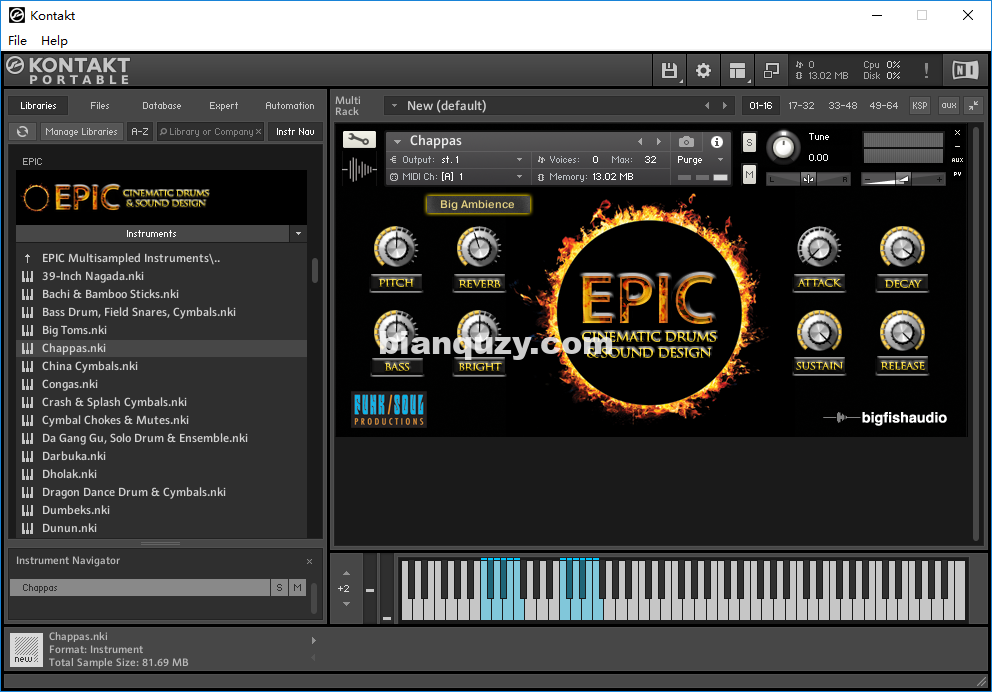Open the Instruments dropdown arrow in library
The image size is (992, 692).
click(298, 233)
